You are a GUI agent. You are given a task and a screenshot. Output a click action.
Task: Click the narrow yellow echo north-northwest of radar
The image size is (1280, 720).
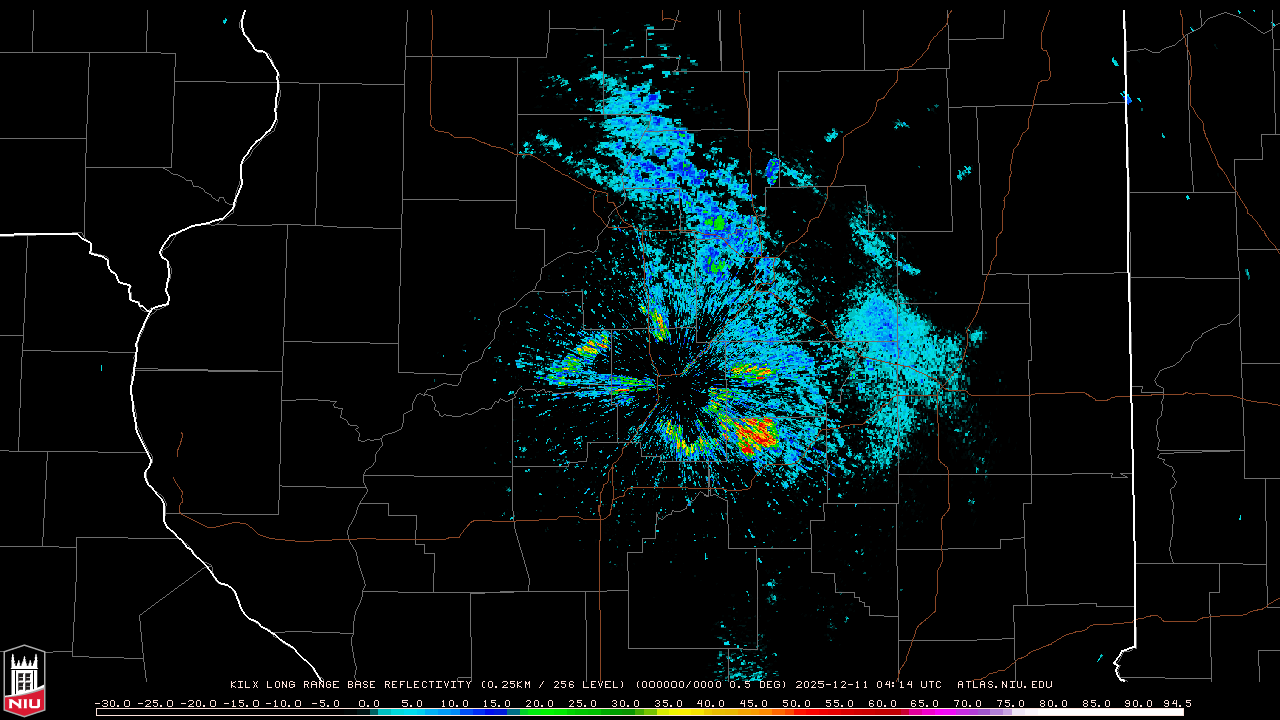659,324
